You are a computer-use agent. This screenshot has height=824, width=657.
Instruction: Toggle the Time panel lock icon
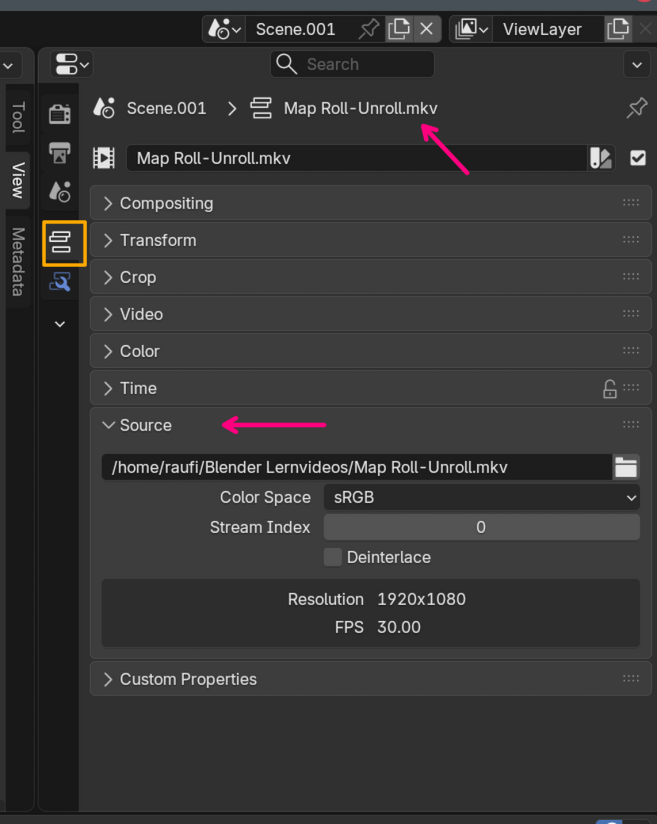(609, 389)
